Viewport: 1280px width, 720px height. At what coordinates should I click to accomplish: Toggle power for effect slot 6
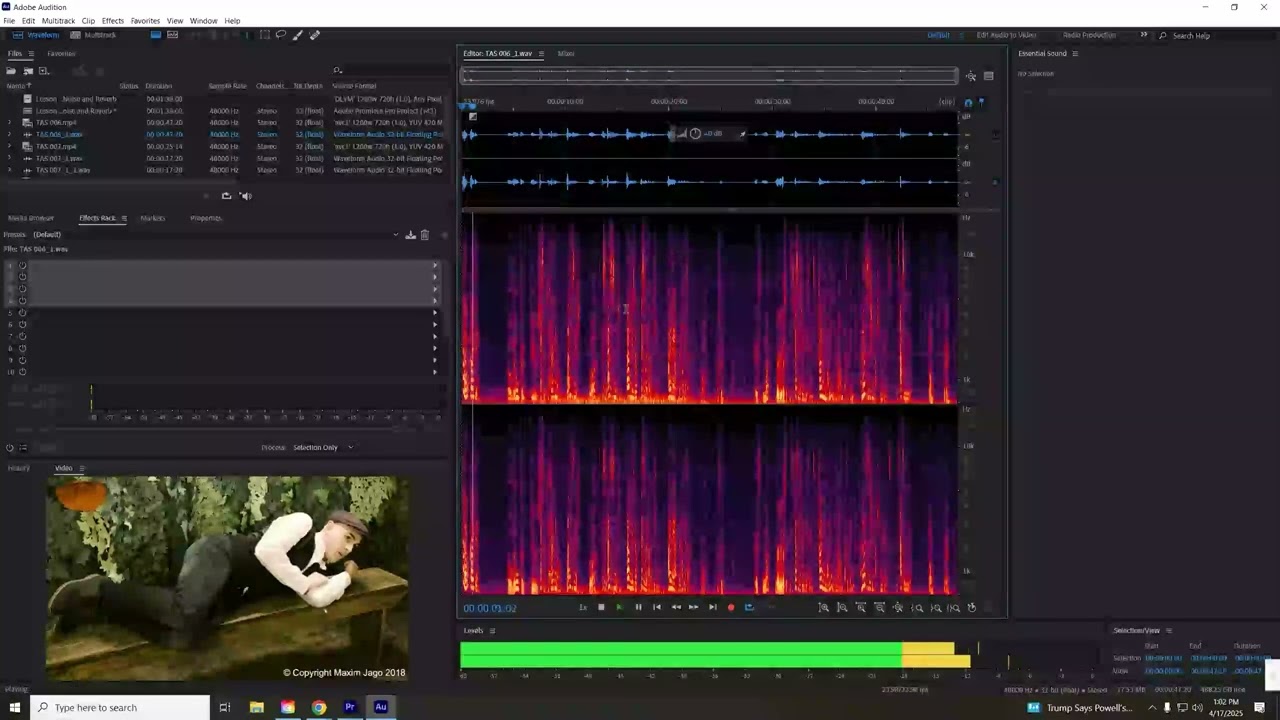click(x=22, y=325)
